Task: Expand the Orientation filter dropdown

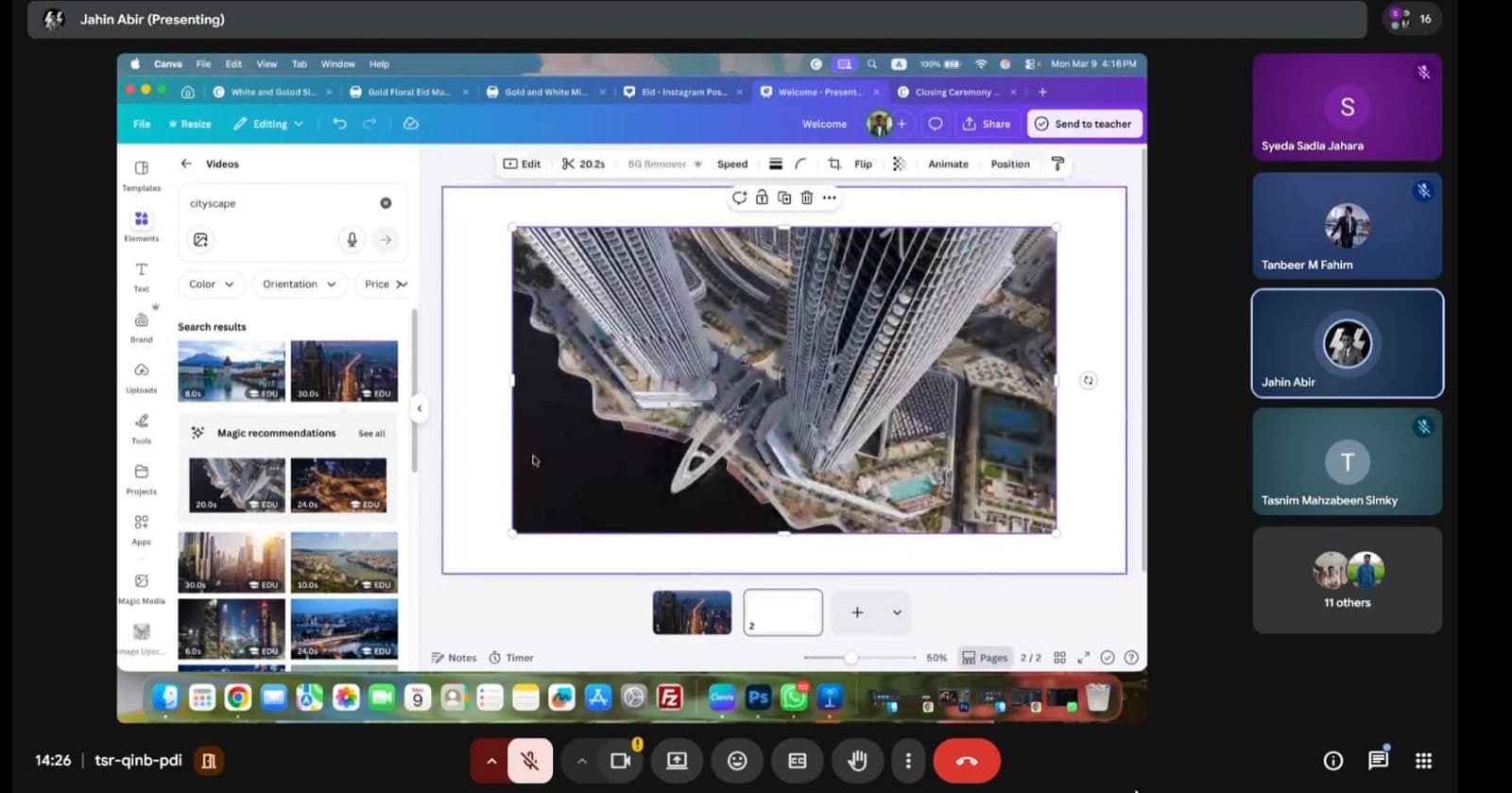Action: 300,284
